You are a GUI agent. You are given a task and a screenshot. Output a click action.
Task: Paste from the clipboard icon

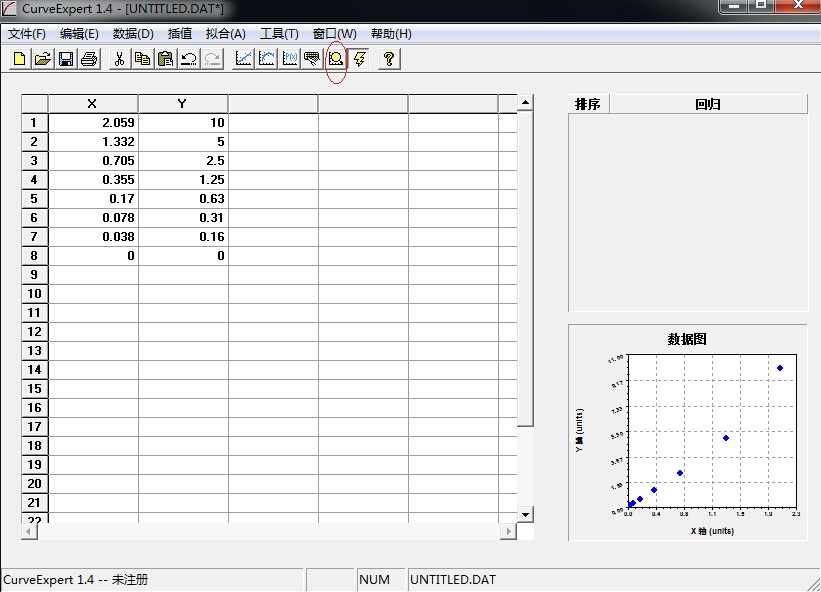pos(165,59)
